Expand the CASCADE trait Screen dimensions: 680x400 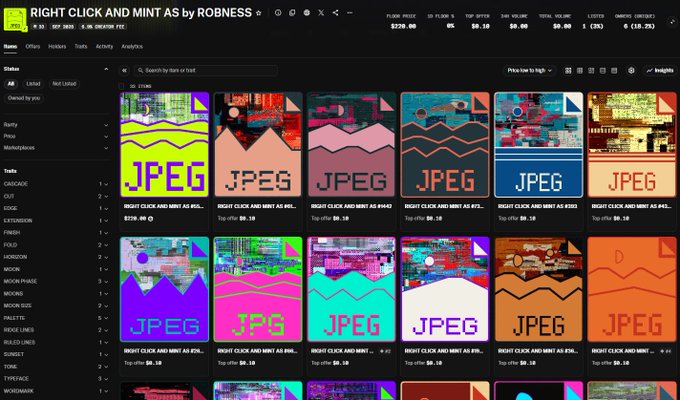(x=56, y=184)
